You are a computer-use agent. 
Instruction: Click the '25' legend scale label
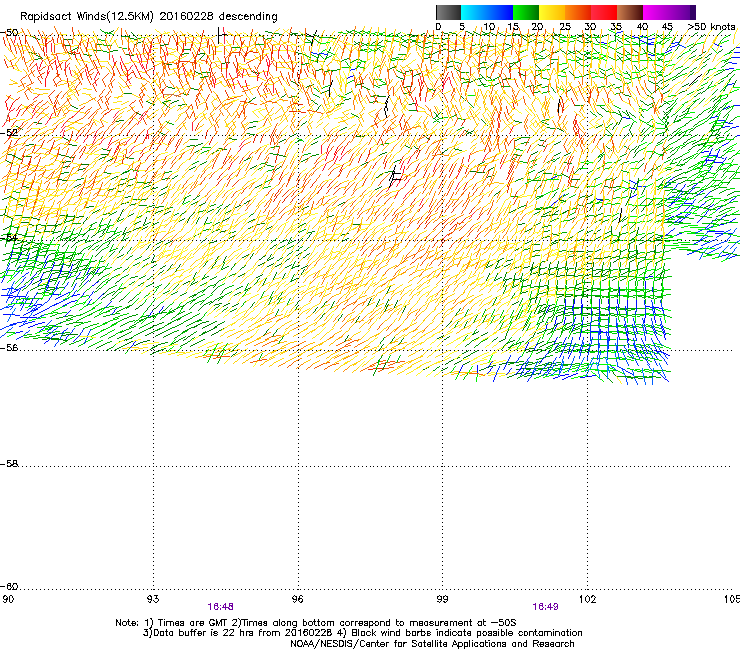coord(564,27)
